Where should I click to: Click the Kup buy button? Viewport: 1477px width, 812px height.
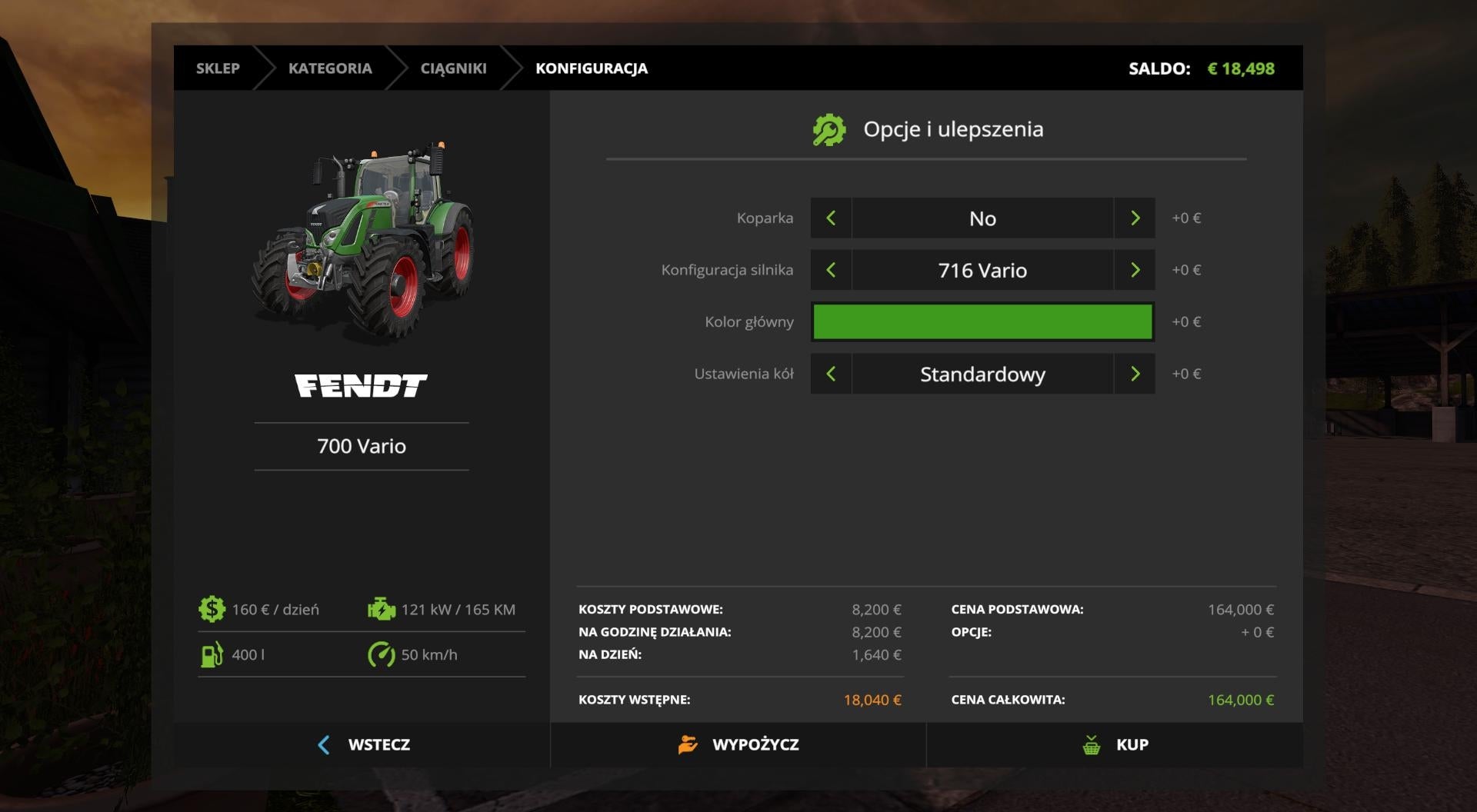click(1115, 744)
